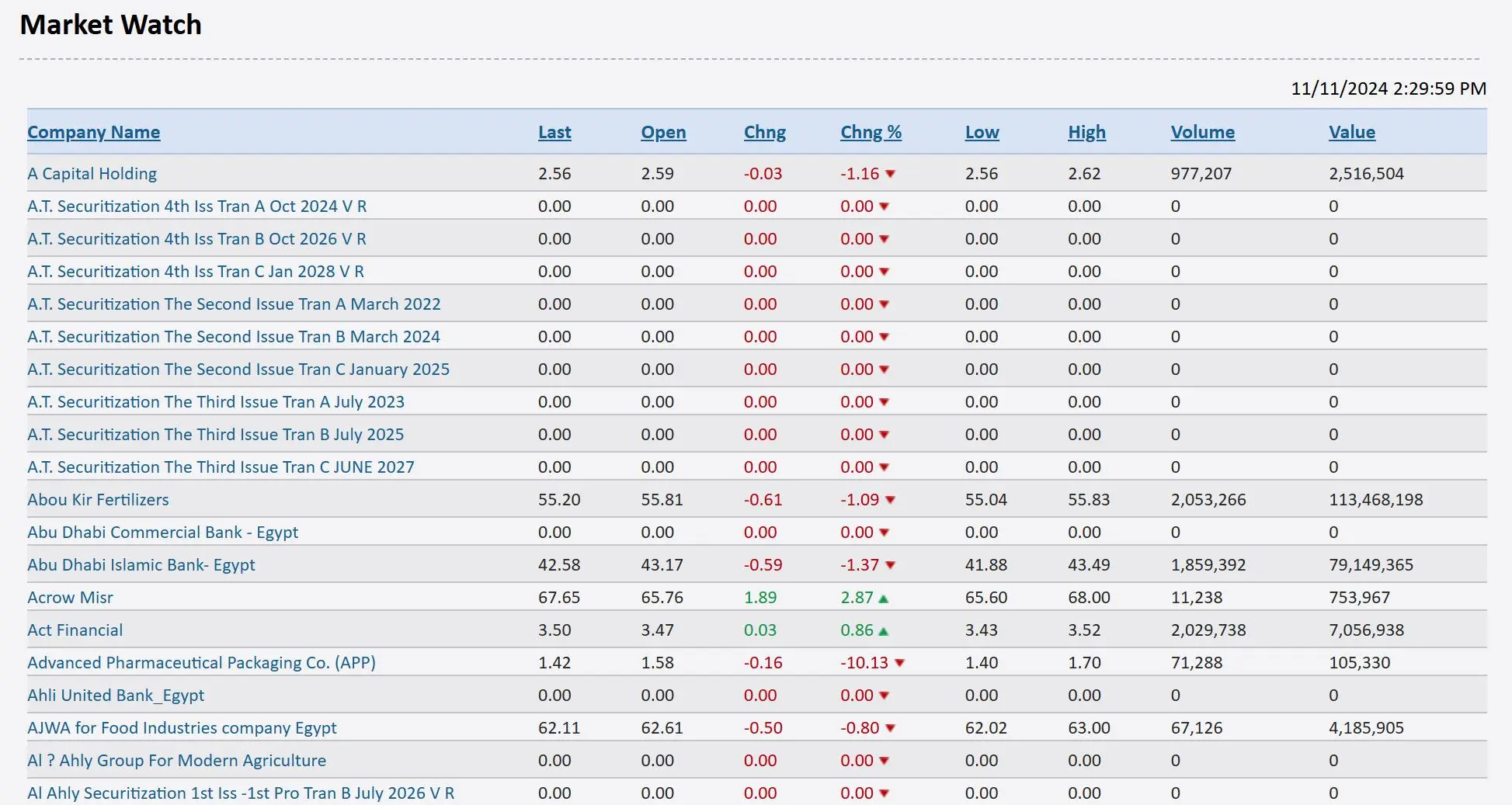
Task: Click Act Financial value 7,056,938
Action: 1367,630
